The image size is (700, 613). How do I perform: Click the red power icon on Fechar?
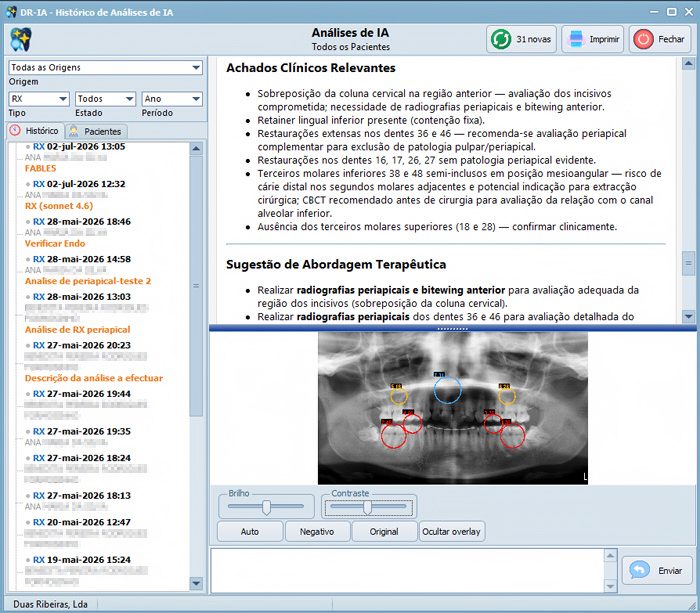pyautogui.click(x=643, y=39)
